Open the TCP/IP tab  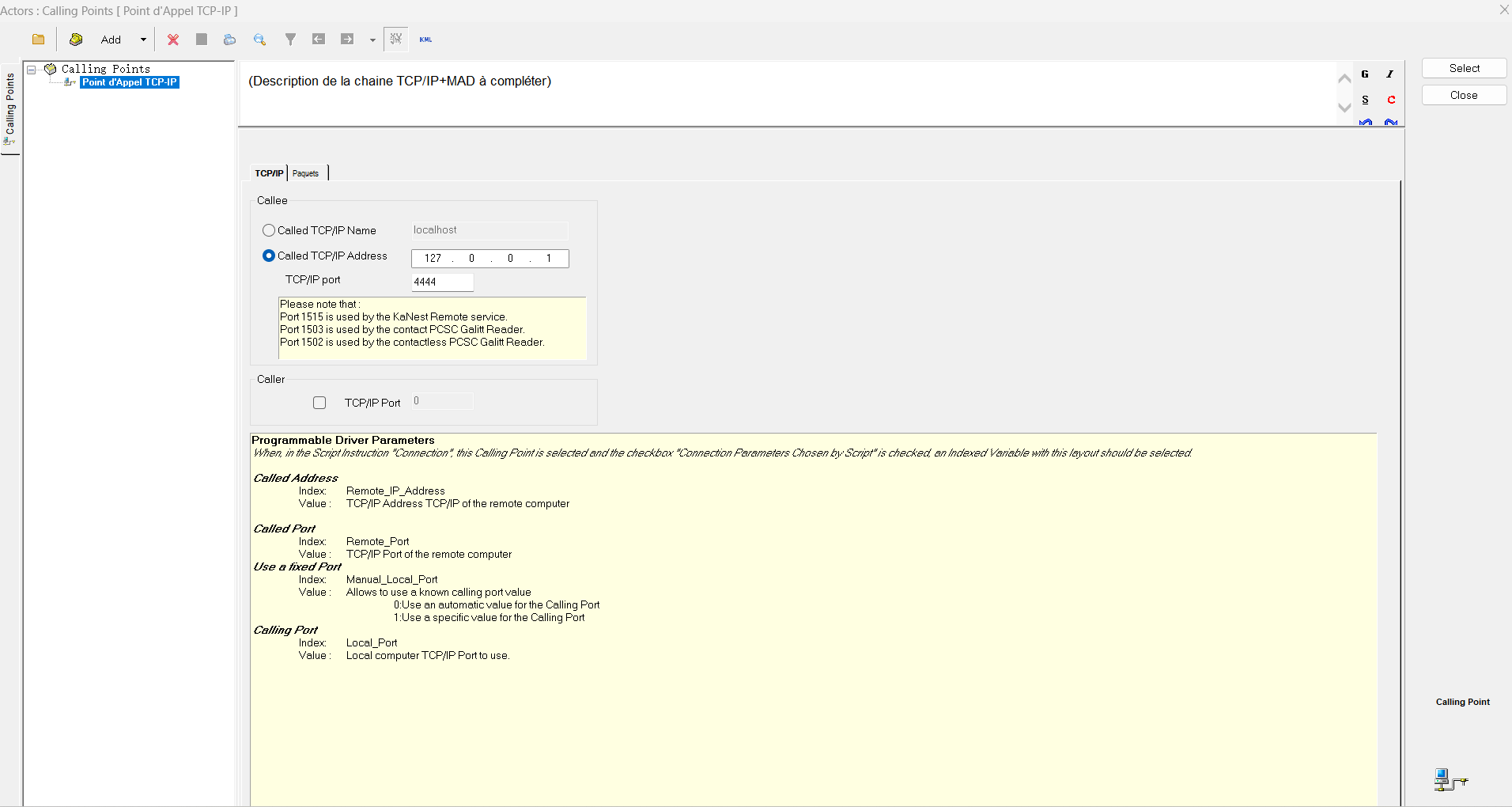(x=269, y=173)
